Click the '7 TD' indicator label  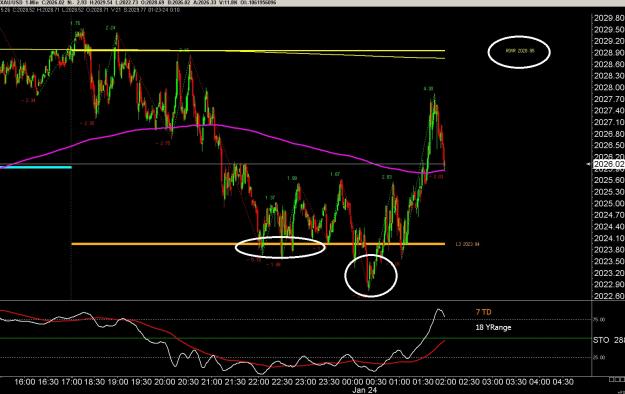(x=483, y=312)
